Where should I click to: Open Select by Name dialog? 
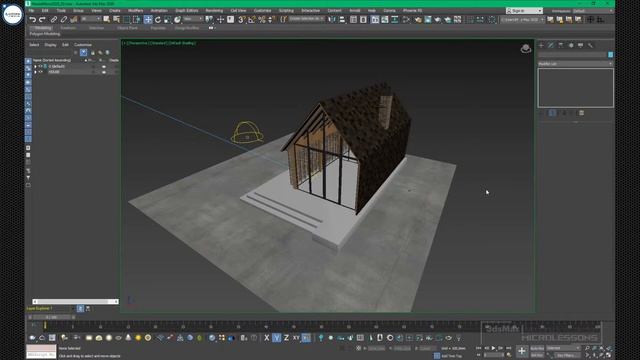(x=117, y=19)
